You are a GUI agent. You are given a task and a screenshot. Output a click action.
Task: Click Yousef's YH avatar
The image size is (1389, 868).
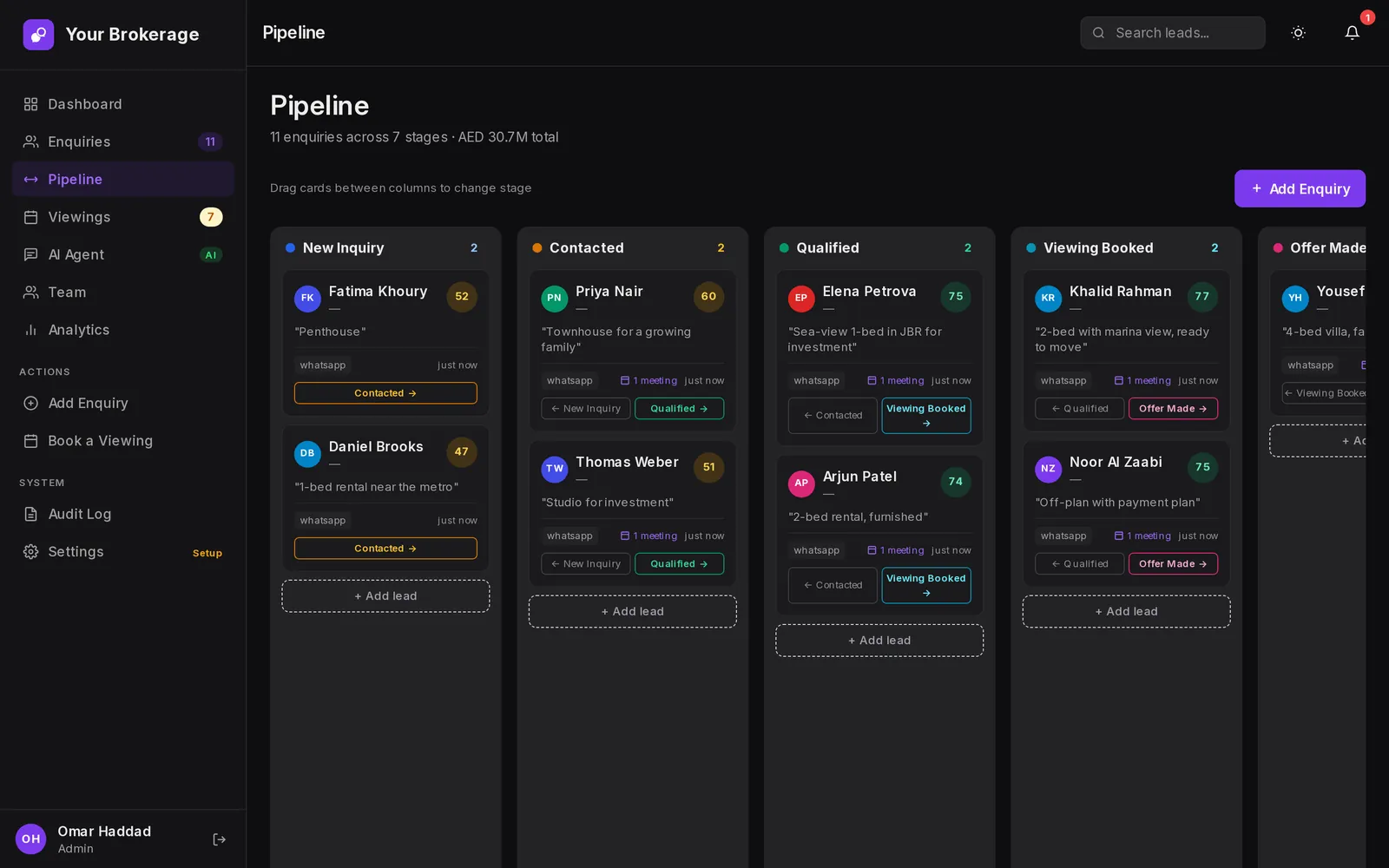click(1295, 298)
